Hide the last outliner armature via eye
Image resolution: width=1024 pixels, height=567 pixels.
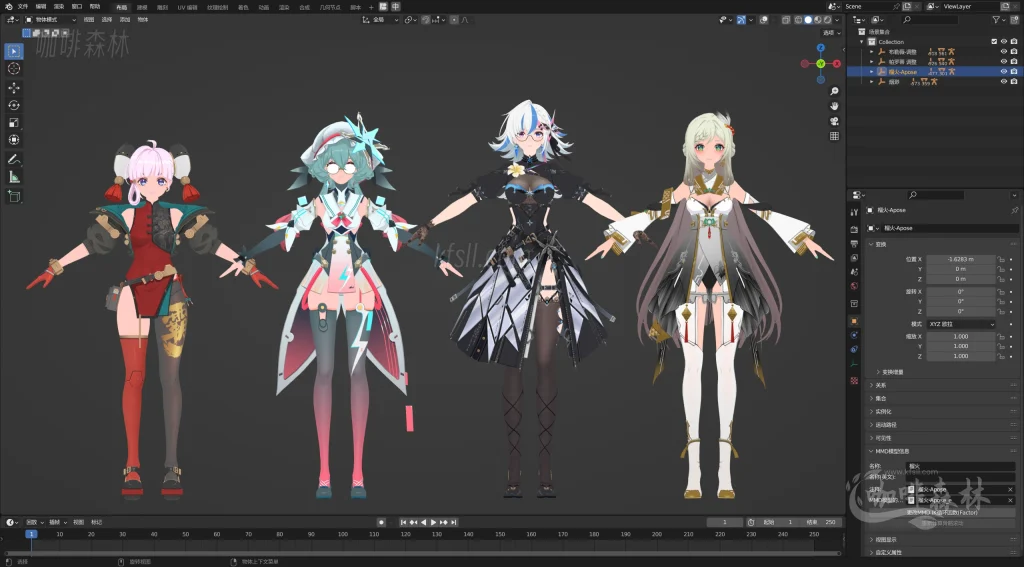(x=1004, y=82)
